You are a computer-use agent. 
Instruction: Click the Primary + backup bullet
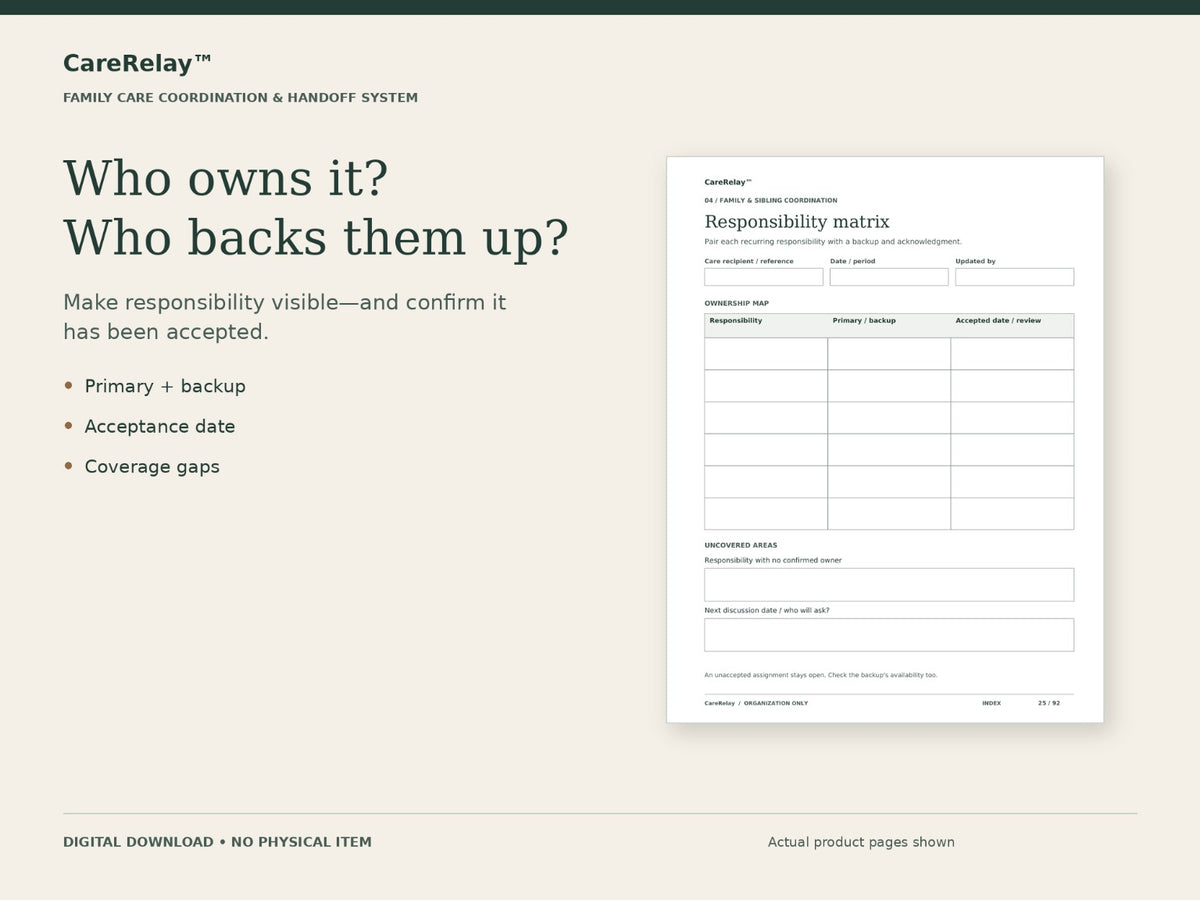(165, 386)
